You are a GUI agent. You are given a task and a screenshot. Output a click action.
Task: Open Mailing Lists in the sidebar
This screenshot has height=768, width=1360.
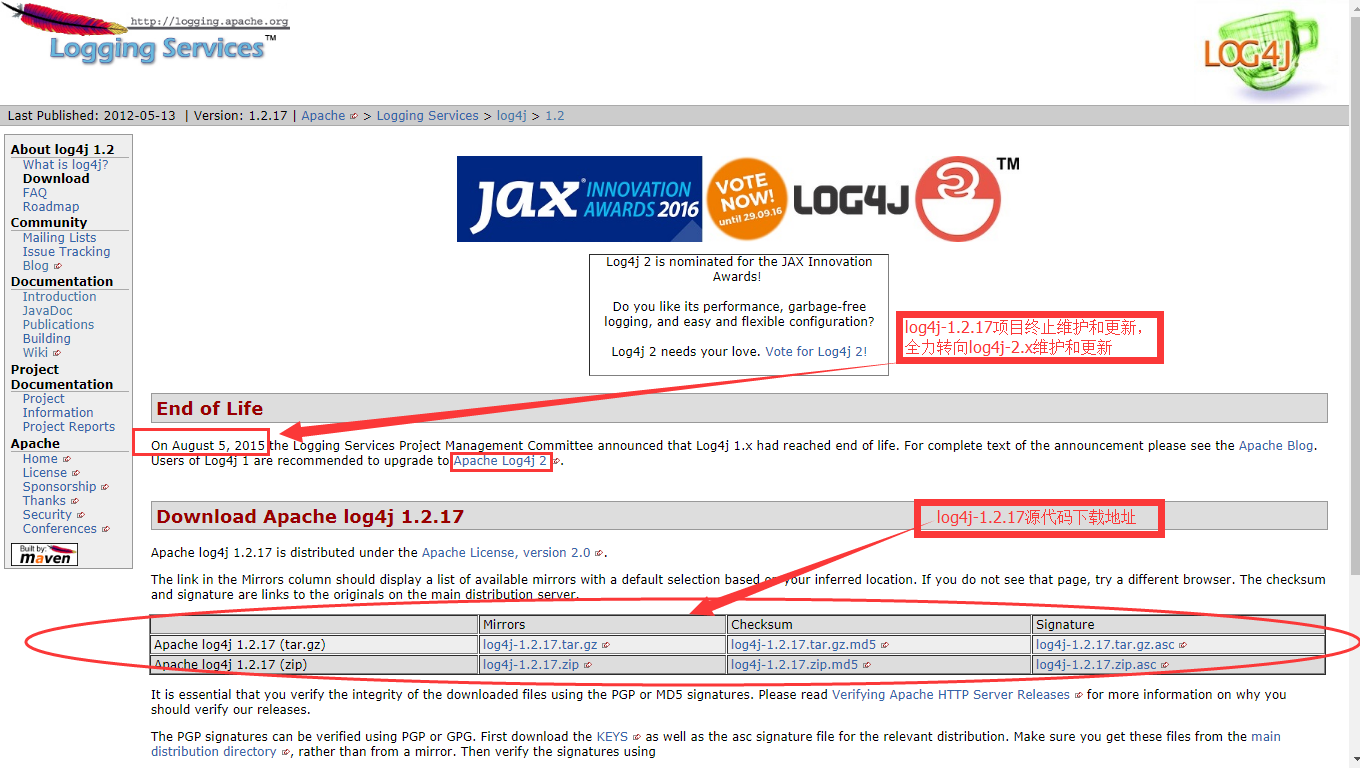tap(60, 238)
